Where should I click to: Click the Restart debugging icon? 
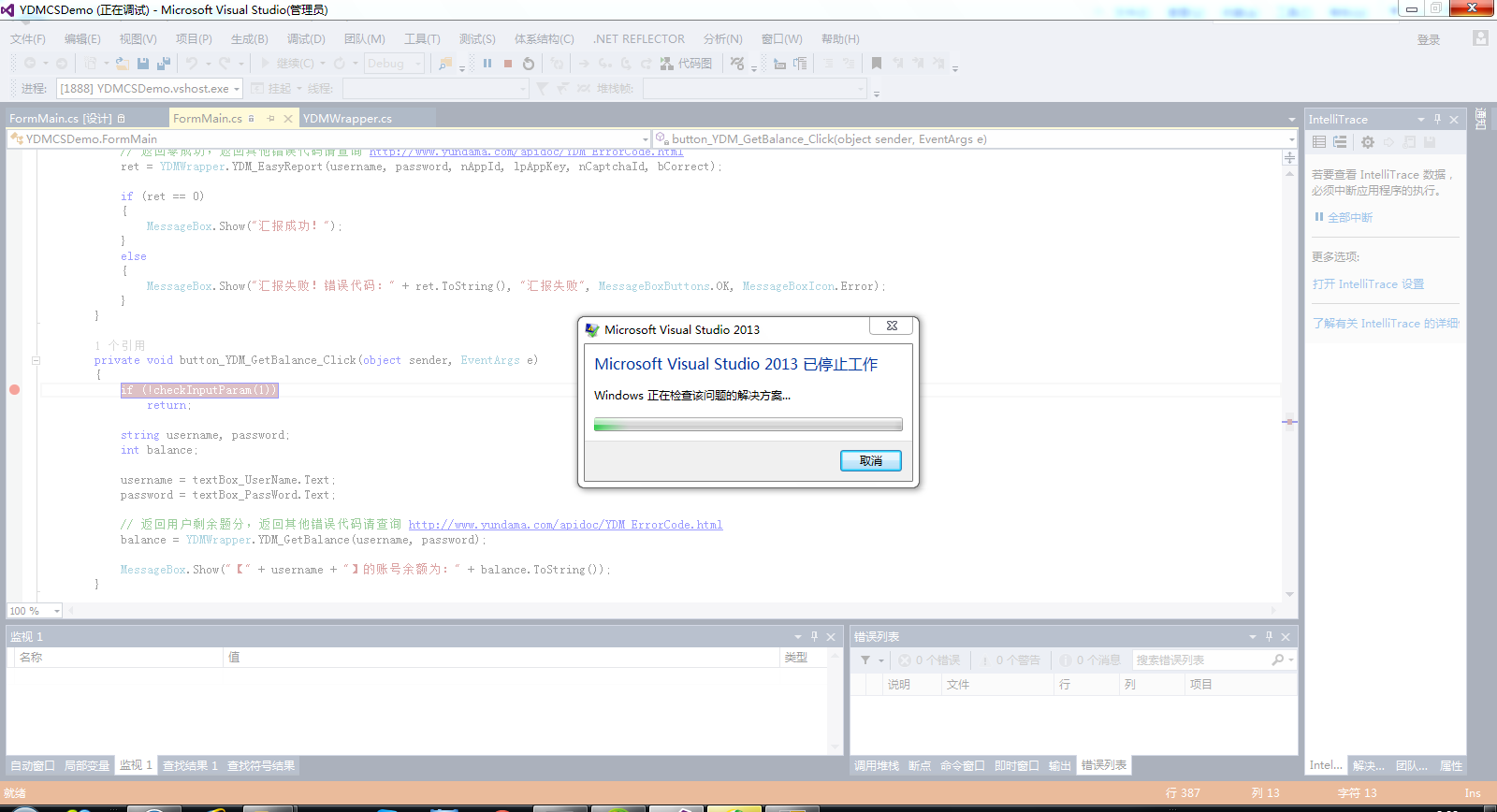point(529,64)
